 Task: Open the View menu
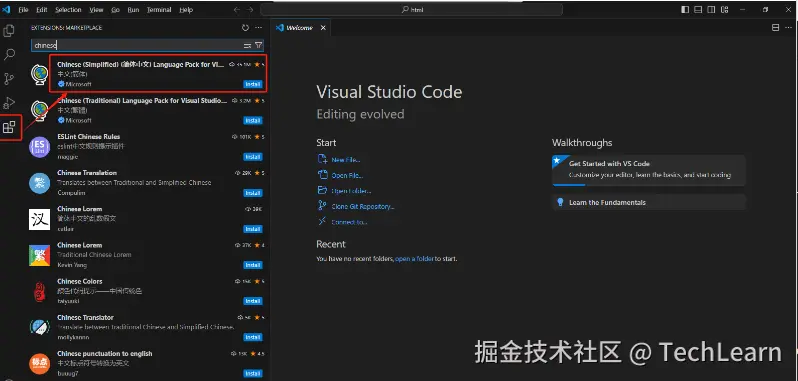(96, 10)
